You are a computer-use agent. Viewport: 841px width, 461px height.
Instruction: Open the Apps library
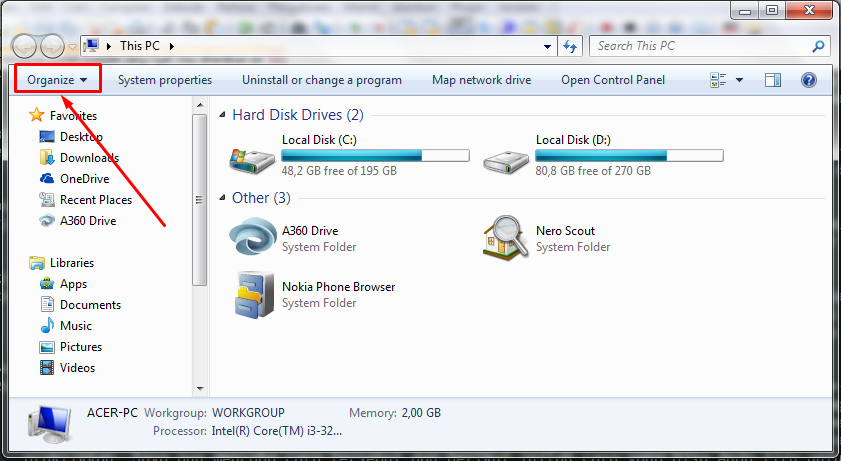[x=73, y=284]
